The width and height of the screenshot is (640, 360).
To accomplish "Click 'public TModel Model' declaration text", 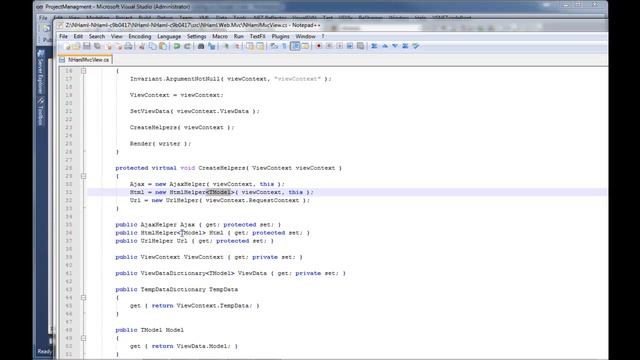I will (149, 330).
